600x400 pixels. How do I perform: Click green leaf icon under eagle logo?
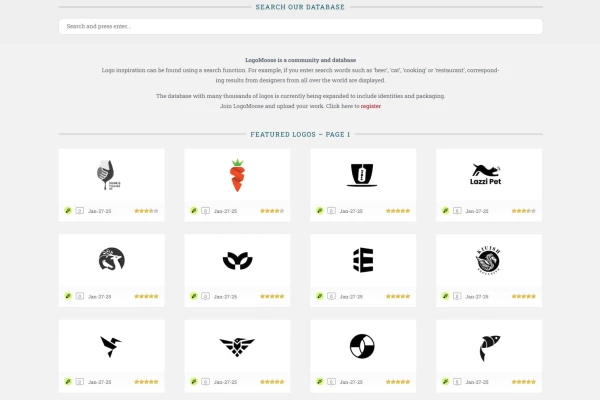click(x=194, y=381)
